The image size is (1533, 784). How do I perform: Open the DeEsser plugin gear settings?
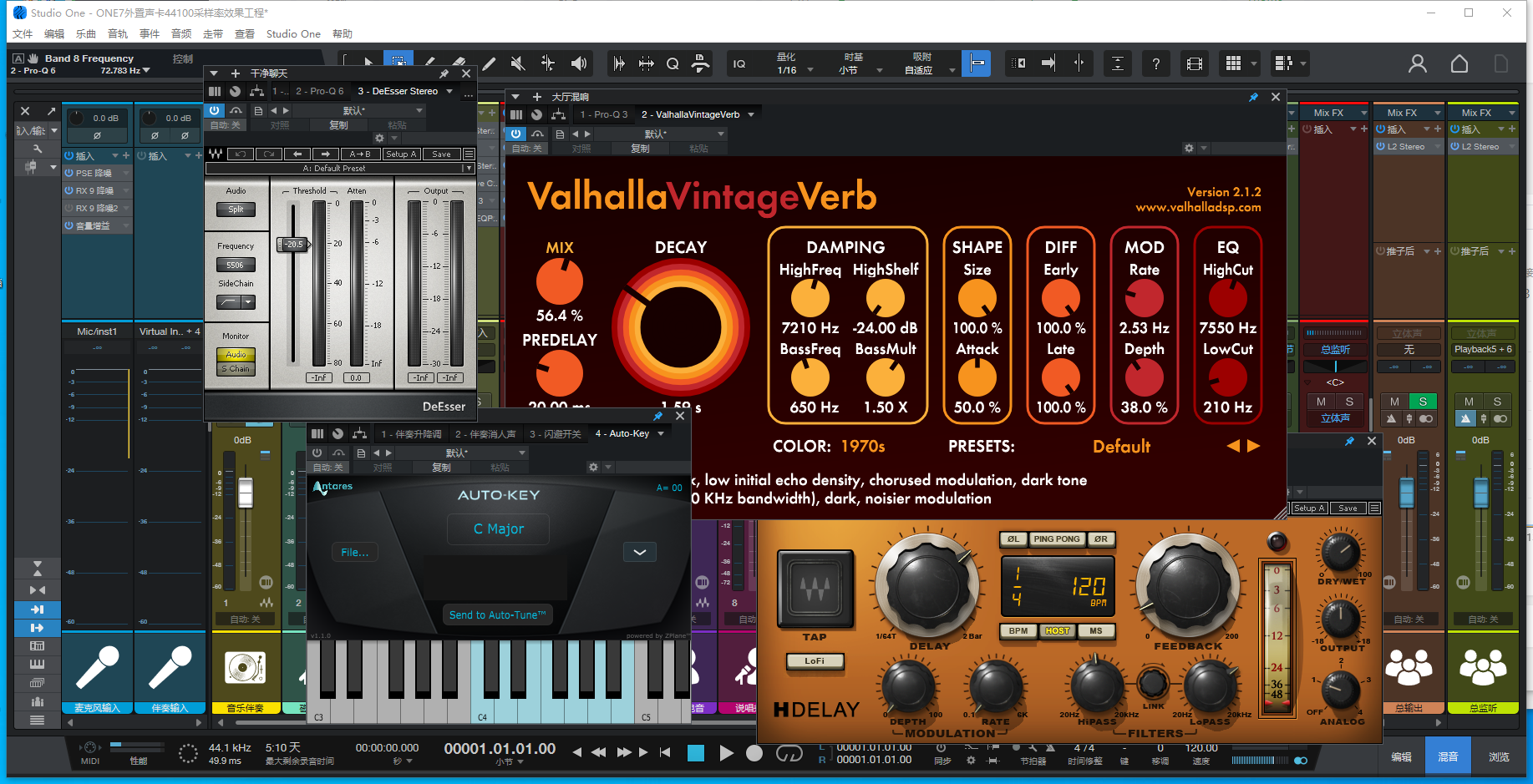coord(379,139)
